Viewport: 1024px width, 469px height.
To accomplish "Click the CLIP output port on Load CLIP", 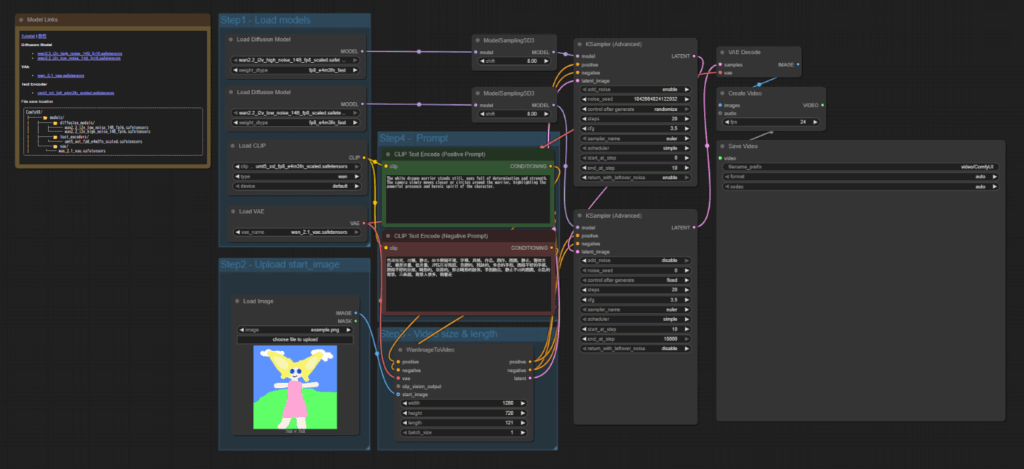I will 364,157.
